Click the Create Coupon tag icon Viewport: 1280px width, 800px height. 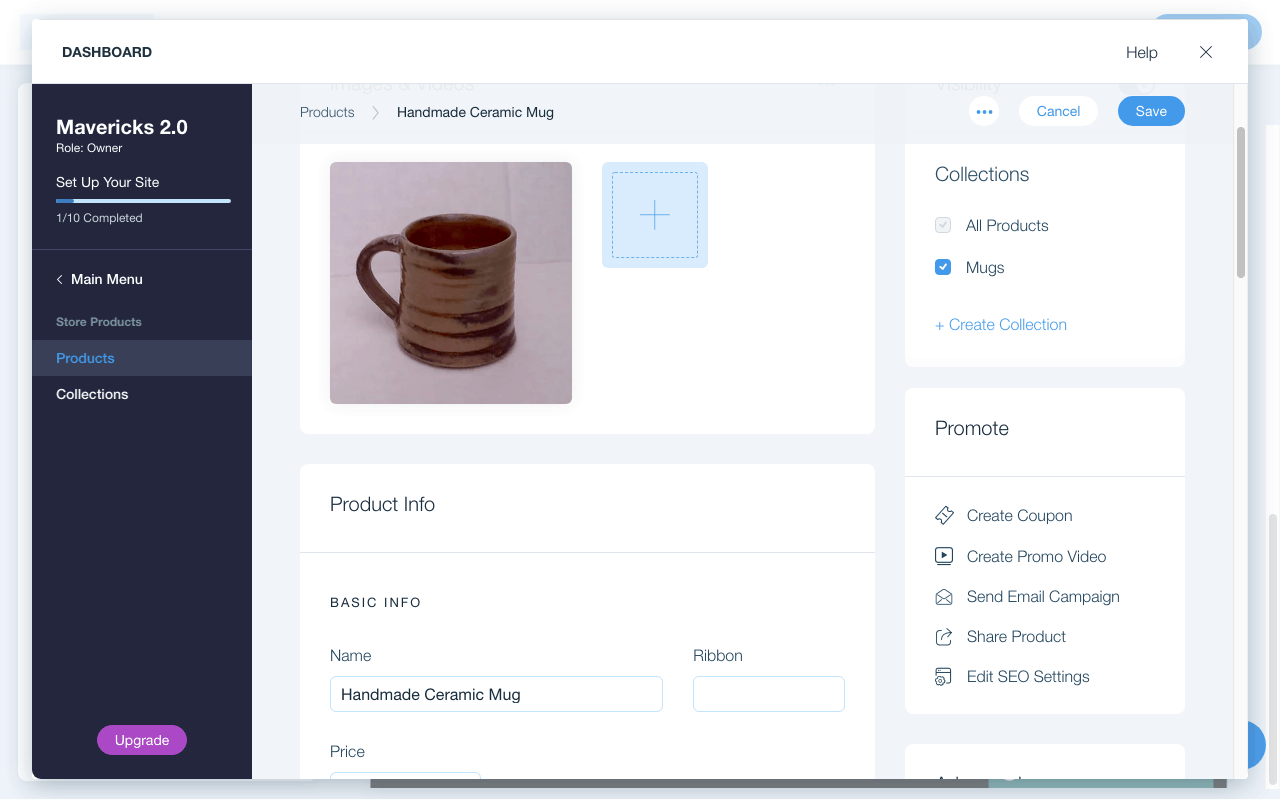(x=944, y=516)
